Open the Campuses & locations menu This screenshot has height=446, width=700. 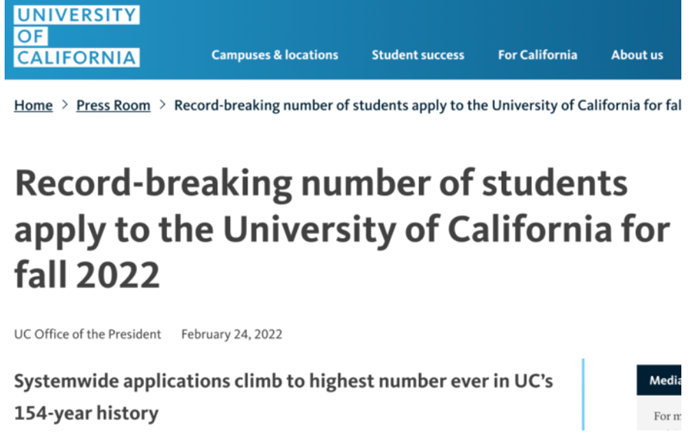pos(275,55)
